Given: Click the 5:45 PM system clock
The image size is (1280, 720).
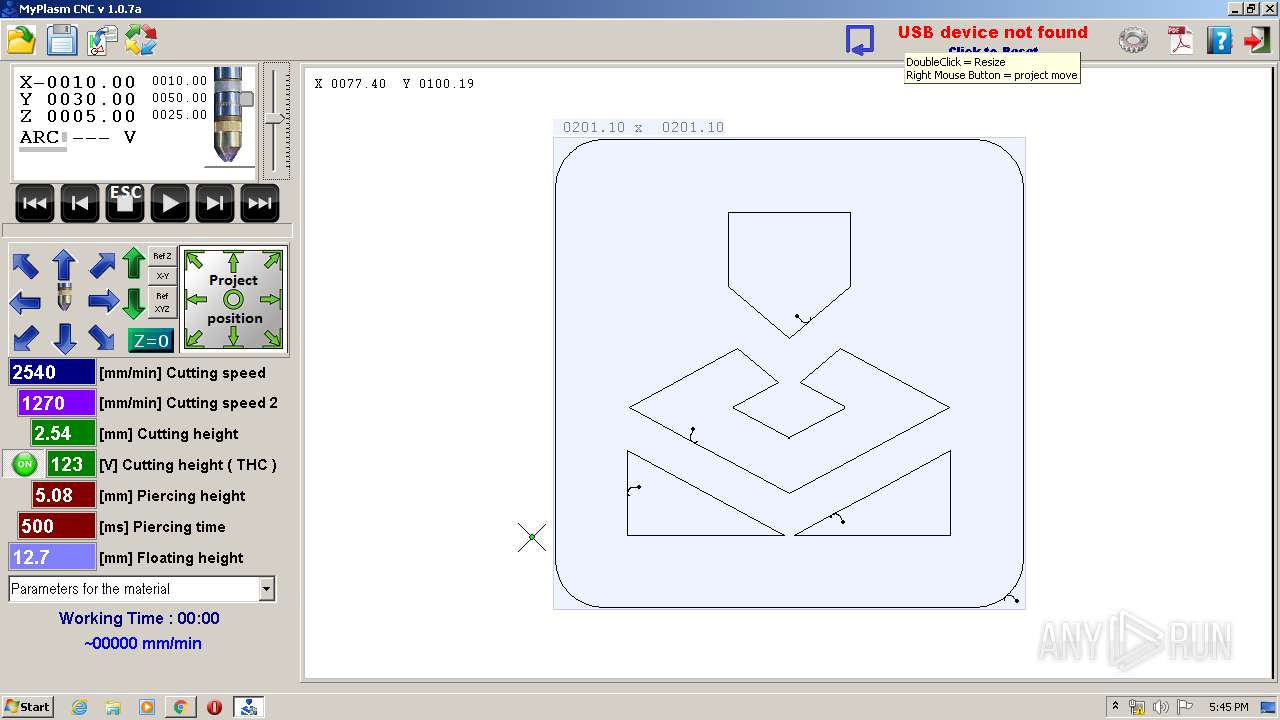Looking at the screenshot, I should pos(1228,707).
